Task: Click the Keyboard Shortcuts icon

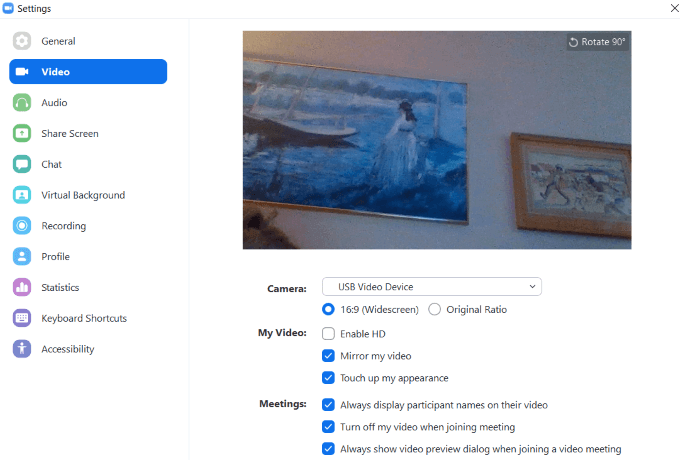Action: tap(22, 318)
